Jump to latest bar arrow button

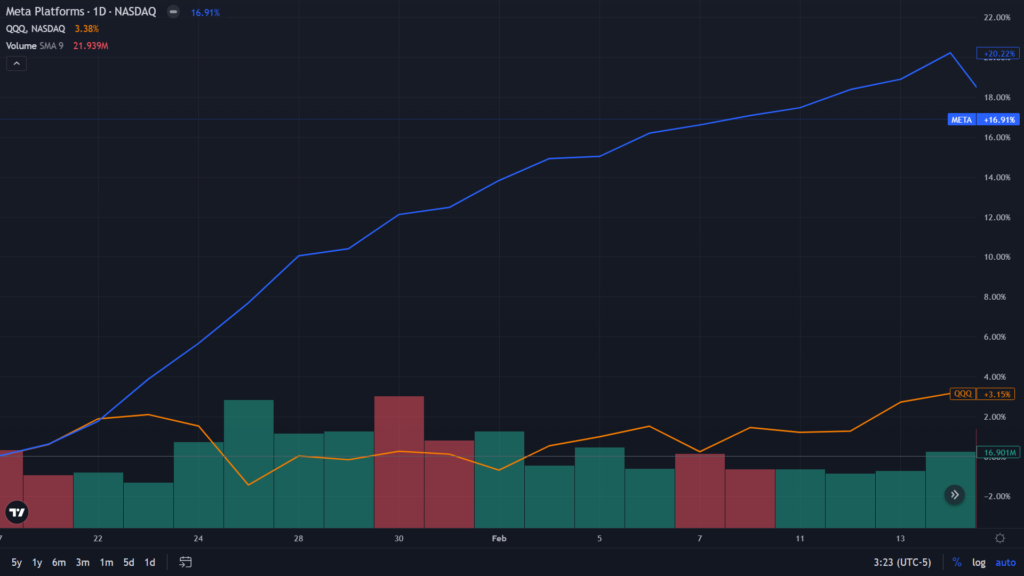click(x=955, y=495)
